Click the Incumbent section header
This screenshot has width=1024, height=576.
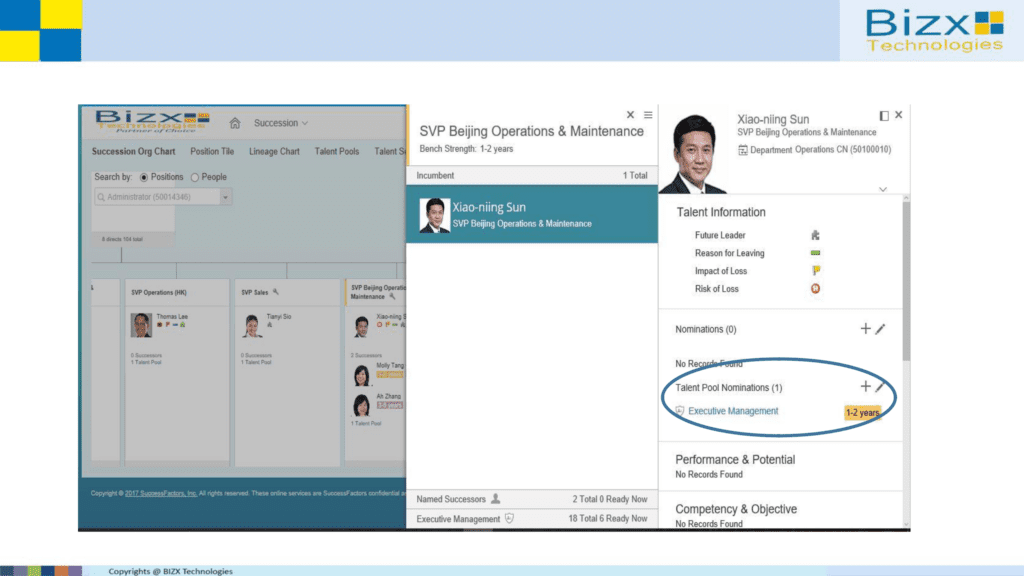tap(532, 176)
